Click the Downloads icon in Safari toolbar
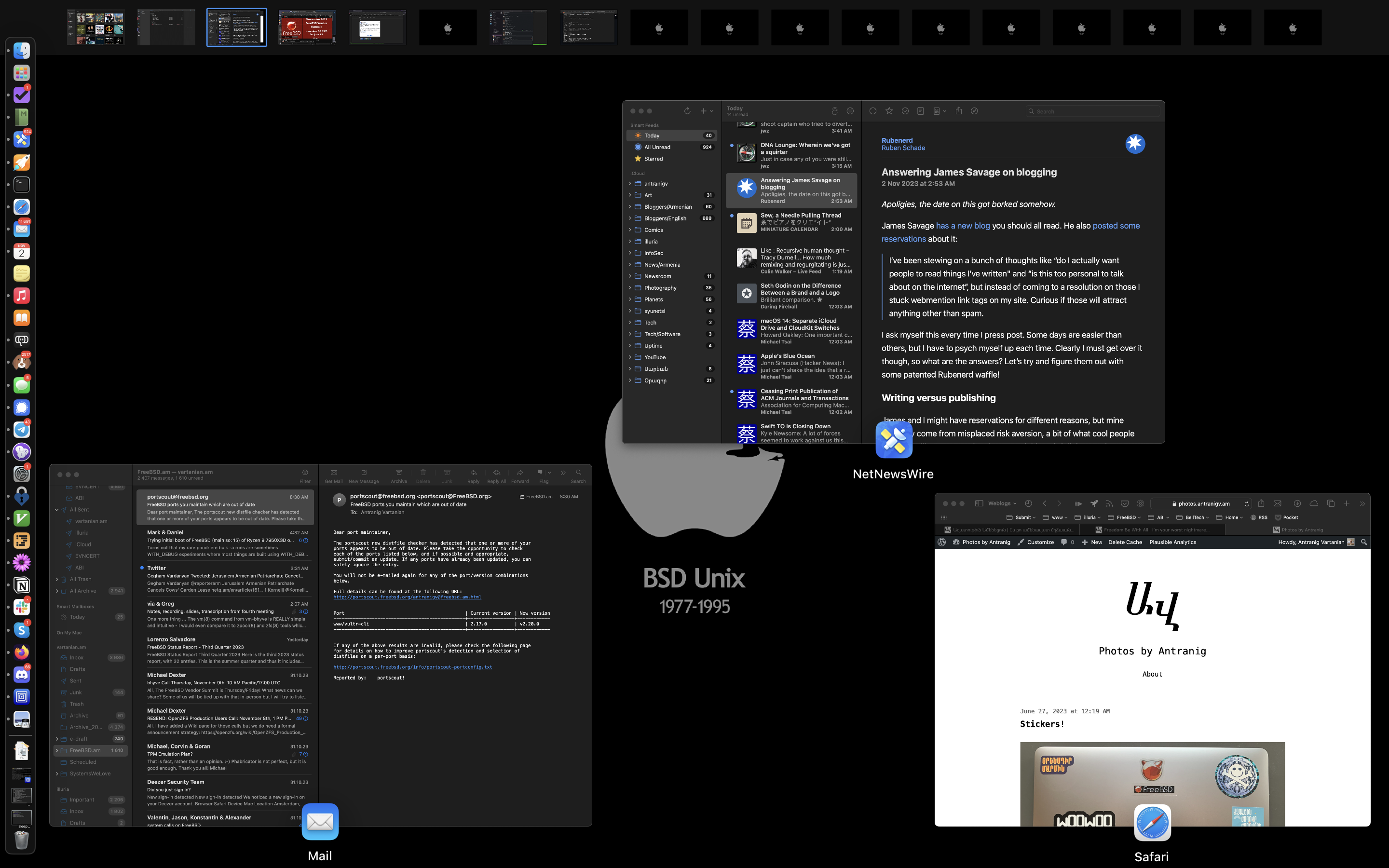 1297,503
